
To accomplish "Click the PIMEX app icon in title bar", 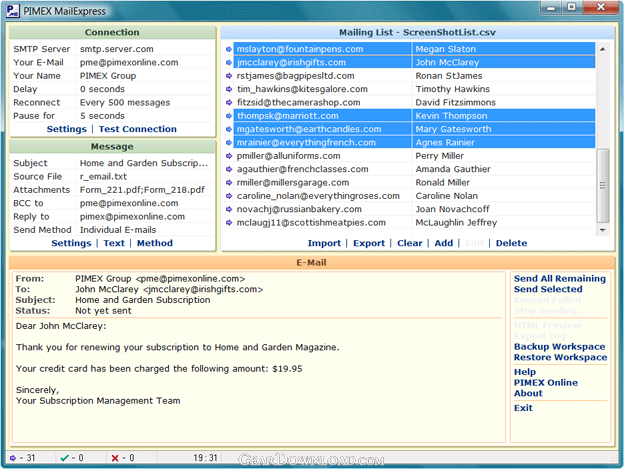I will 13,10.
